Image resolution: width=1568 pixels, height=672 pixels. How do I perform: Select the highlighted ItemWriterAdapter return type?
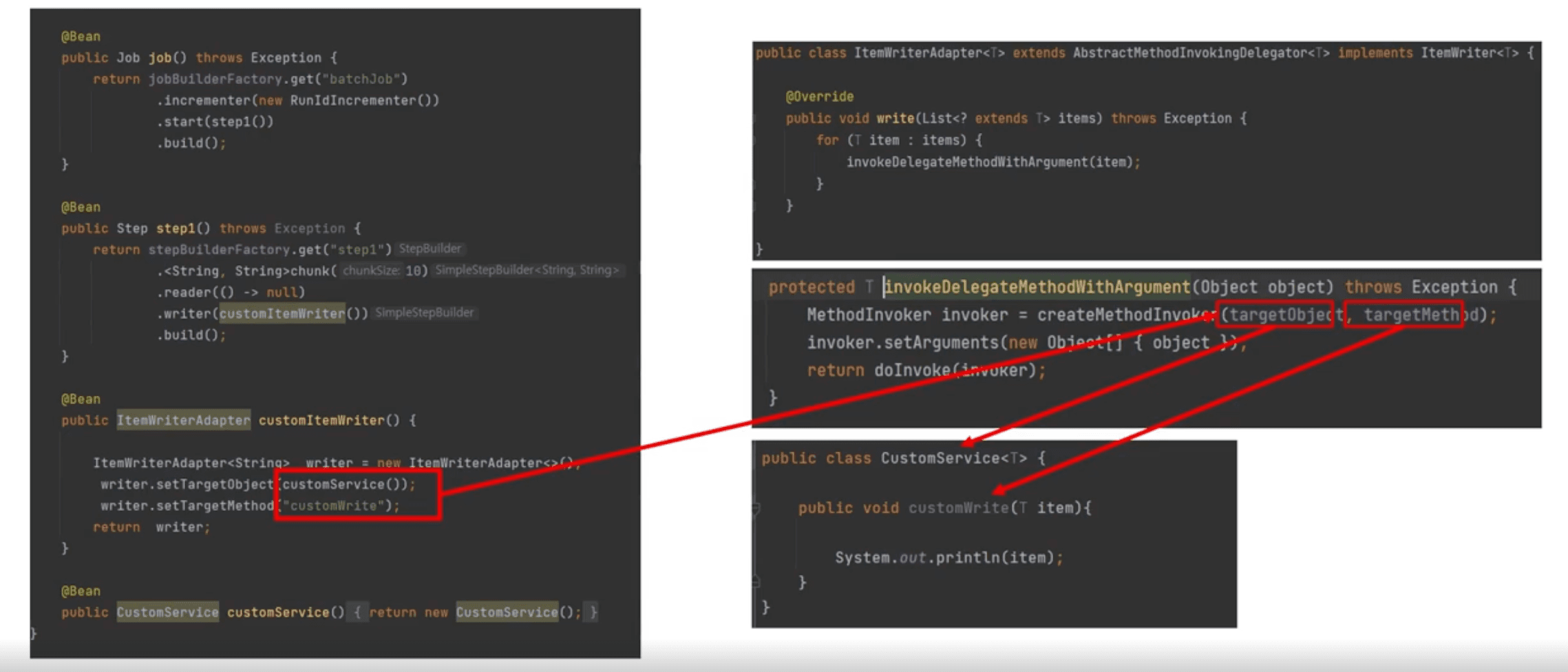(183, 420)
